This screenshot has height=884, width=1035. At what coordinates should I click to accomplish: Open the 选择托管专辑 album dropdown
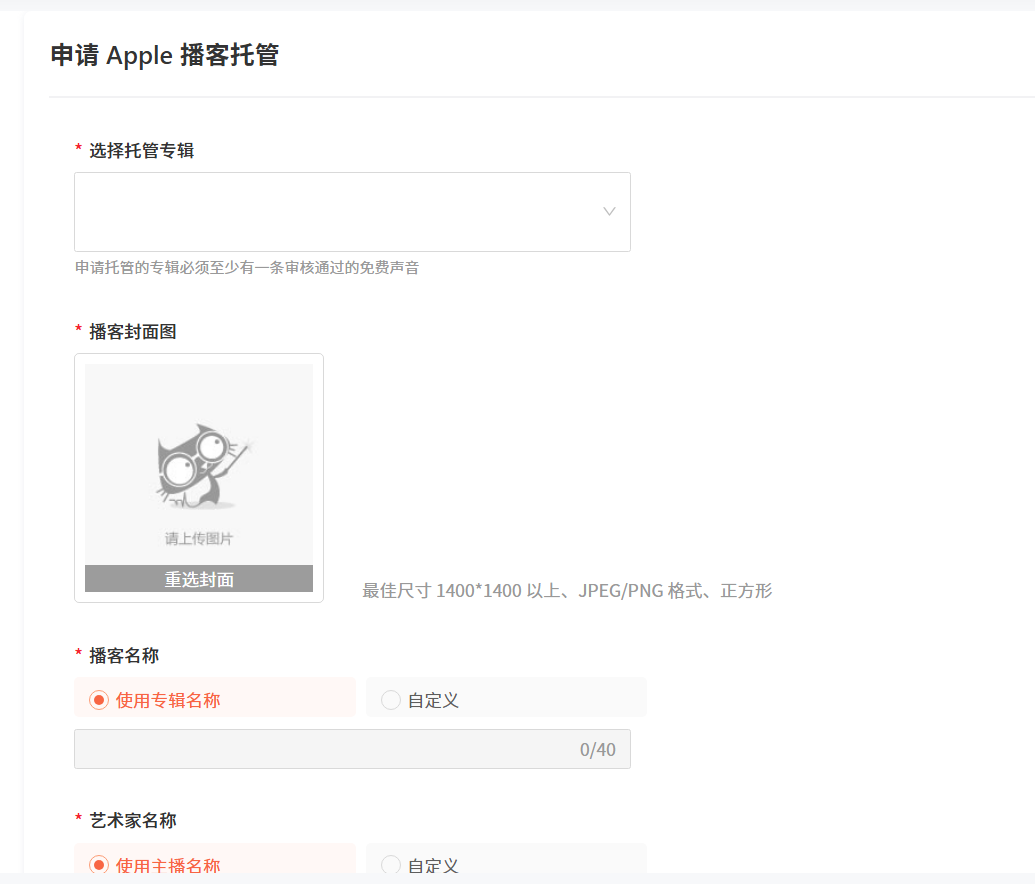pyautogui.click(x=352, y=212)
